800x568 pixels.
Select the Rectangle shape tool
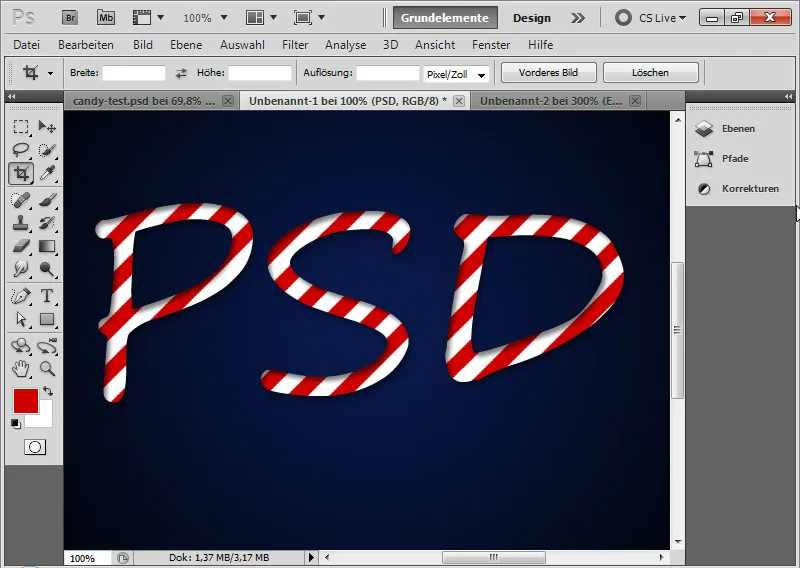click(47, 319)
